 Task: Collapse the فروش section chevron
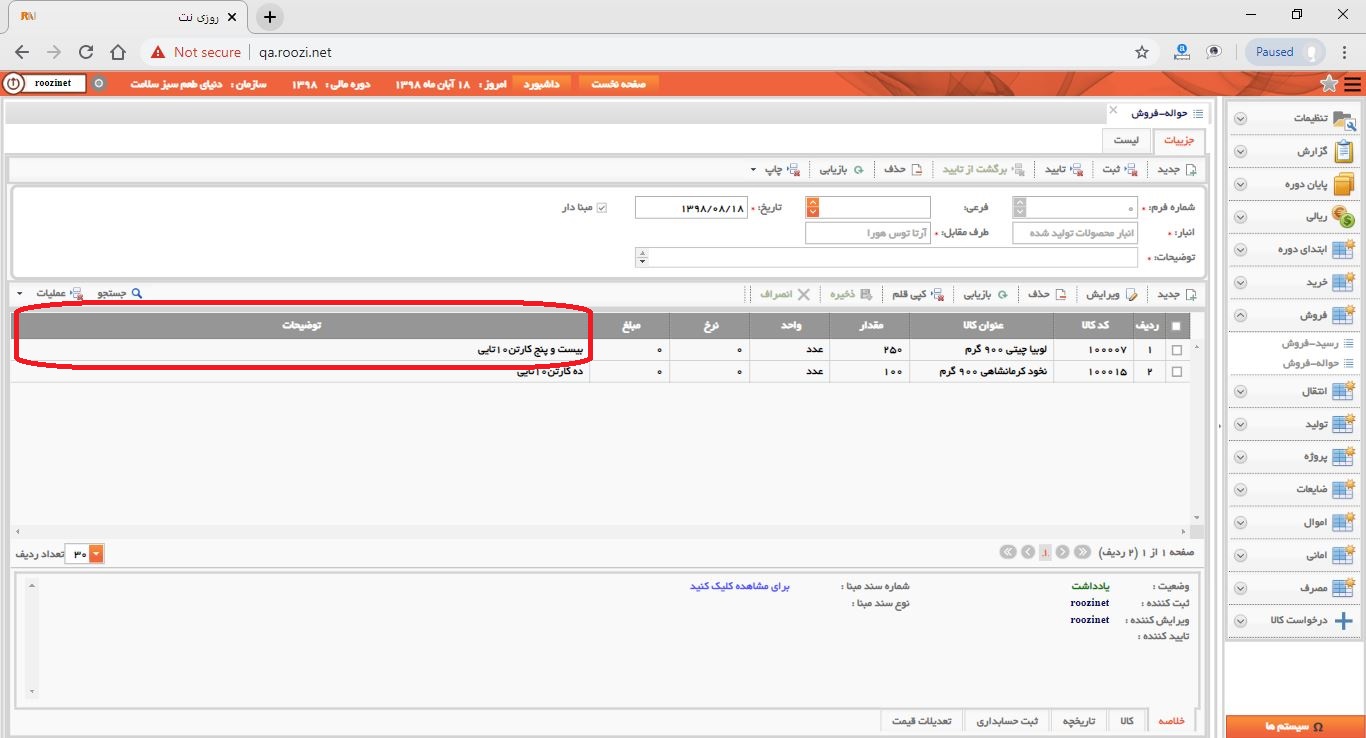pyautogui.click(x=1240, y=316)
